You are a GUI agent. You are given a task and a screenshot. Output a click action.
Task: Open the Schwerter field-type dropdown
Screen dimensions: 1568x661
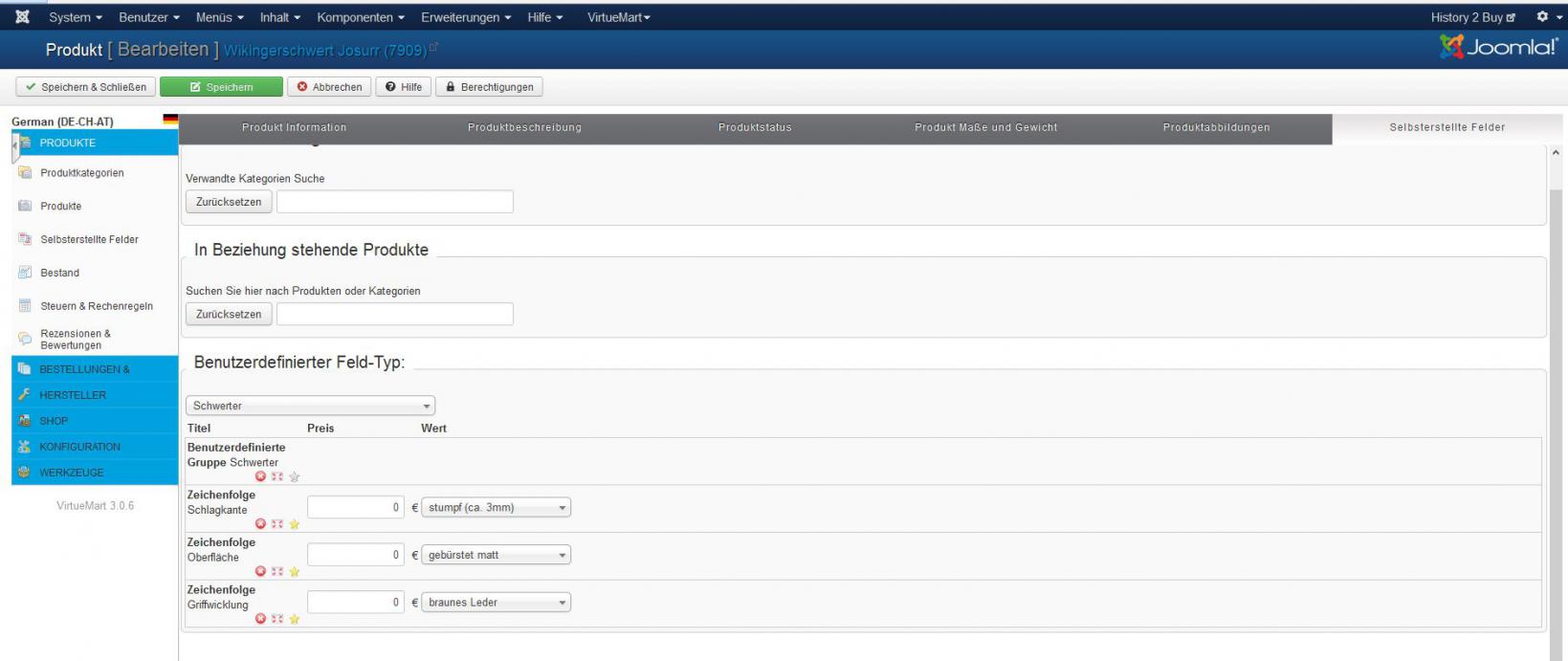click(x=310, y=406)
